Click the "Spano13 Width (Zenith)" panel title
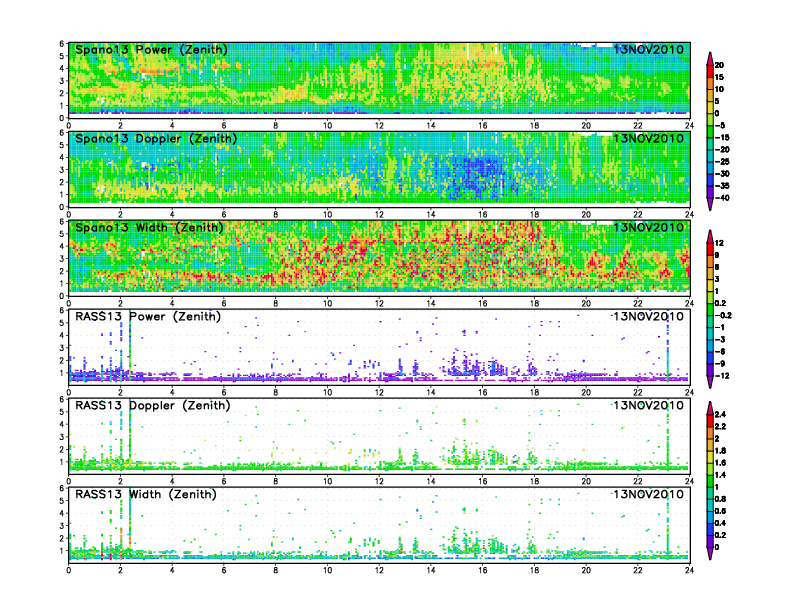792x612 pixels. [149, 227]
